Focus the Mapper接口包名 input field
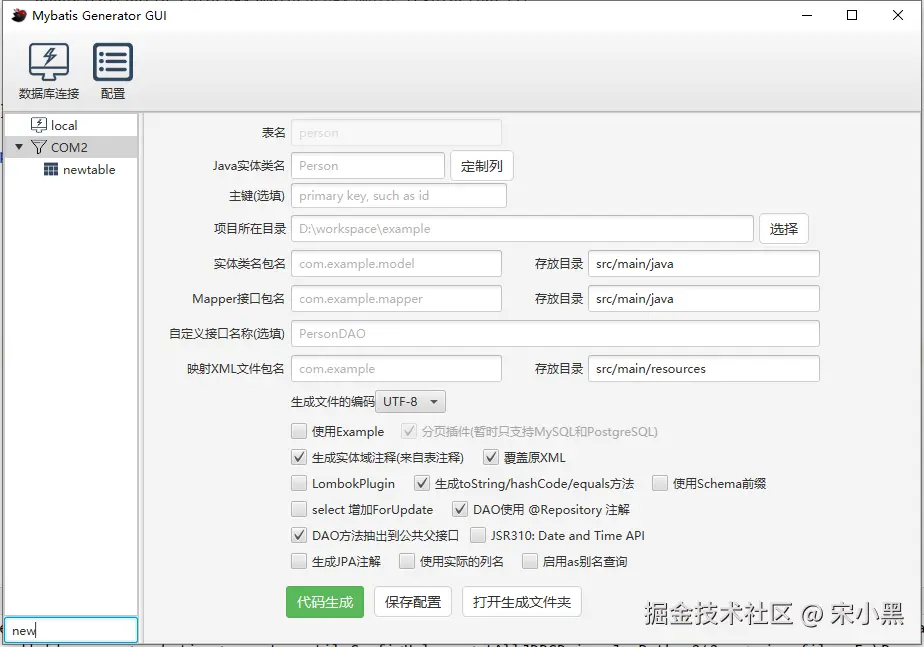This screenshot has width=924, height=647. 397,299
